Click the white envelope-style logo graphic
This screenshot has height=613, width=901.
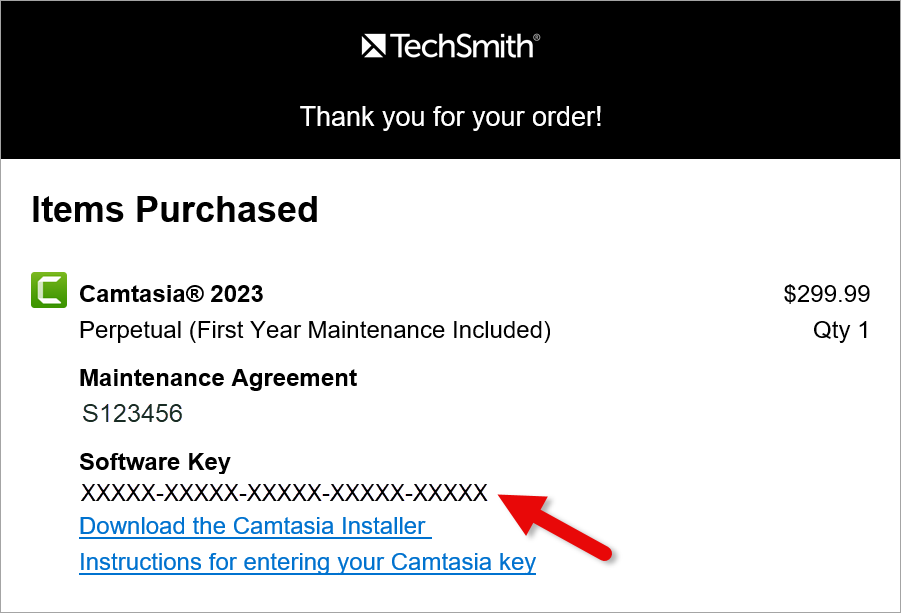[372, 44]
